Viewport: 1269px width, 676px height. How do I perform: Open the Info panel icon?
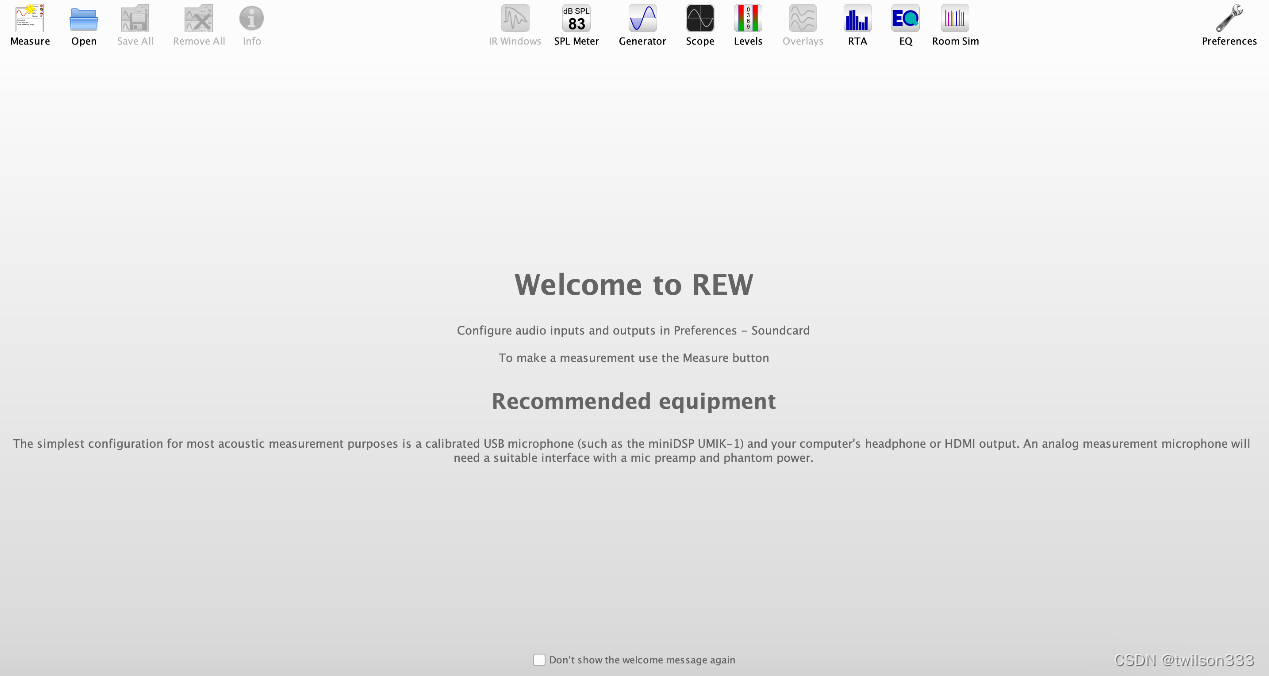(252, 18)
